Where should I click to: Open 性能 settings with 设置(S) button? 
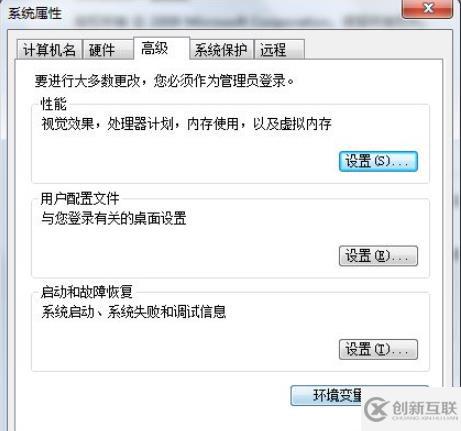coord(378,162)
